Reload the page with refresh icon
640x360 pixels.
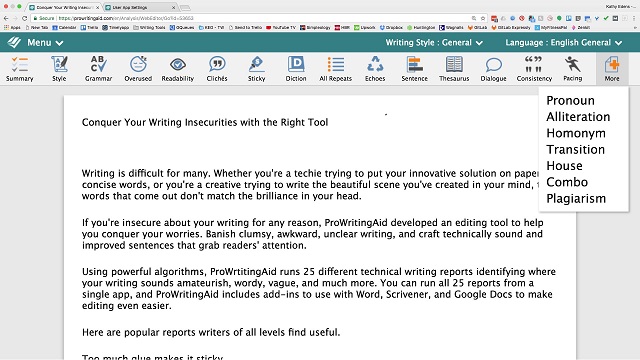point(24,18)
